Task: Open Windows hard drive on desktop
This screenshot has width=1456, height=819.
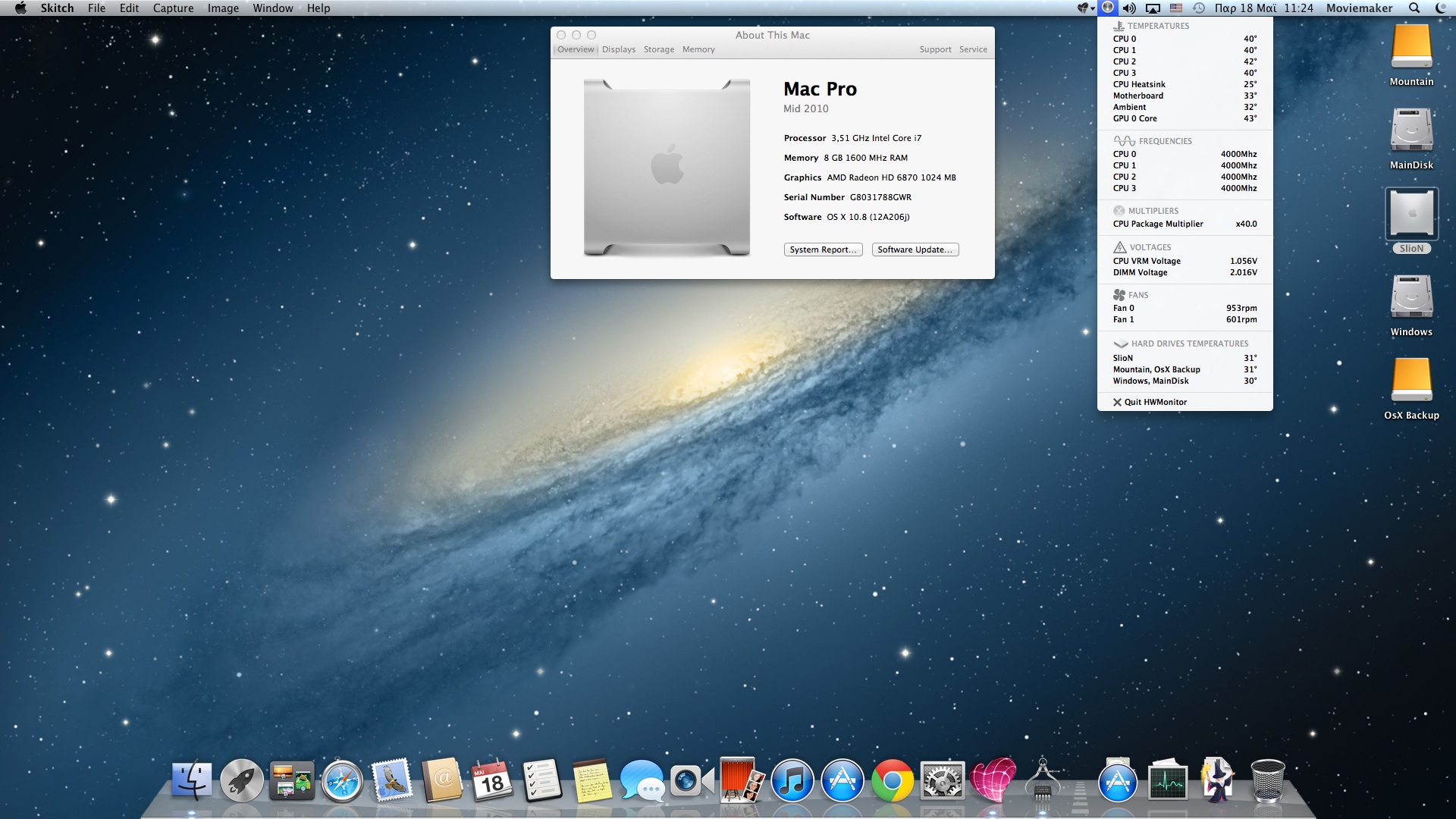Action: [x=1411, y=306]
